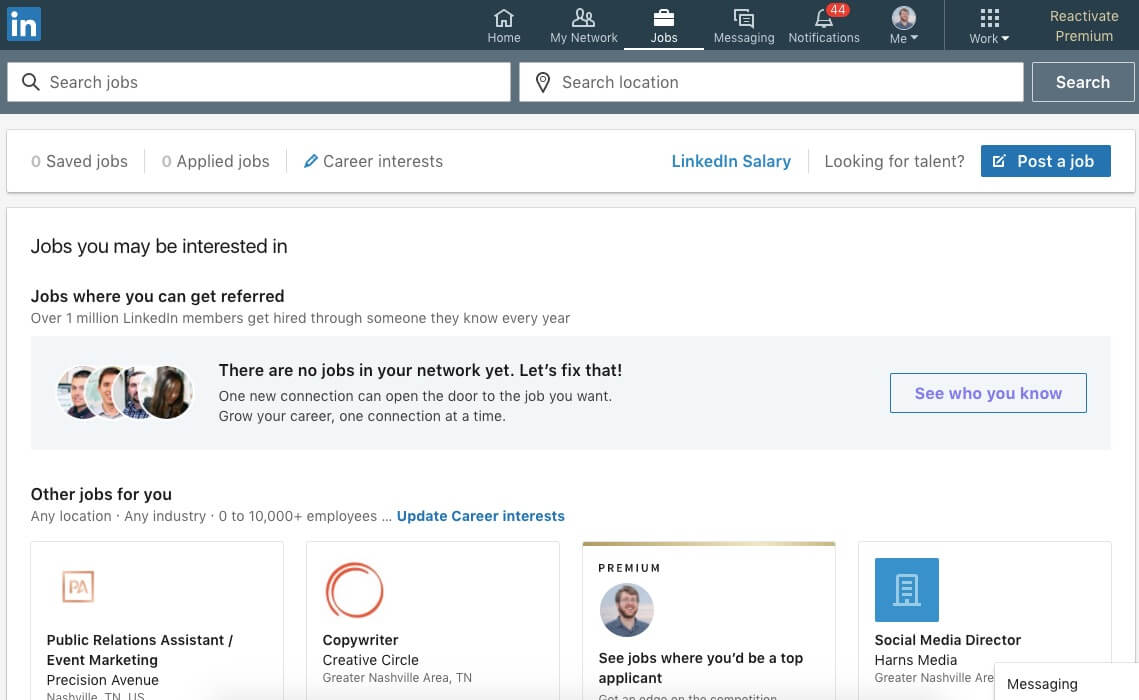The width and height of the screenshot is (1139, 700).
Task: Focus the Search location field
Action: (771, 82)
